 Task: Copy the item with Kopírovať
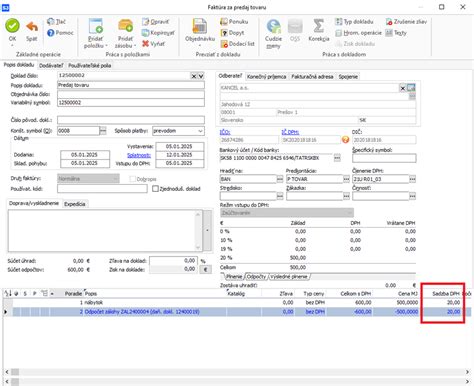click(x=158, y=33)
